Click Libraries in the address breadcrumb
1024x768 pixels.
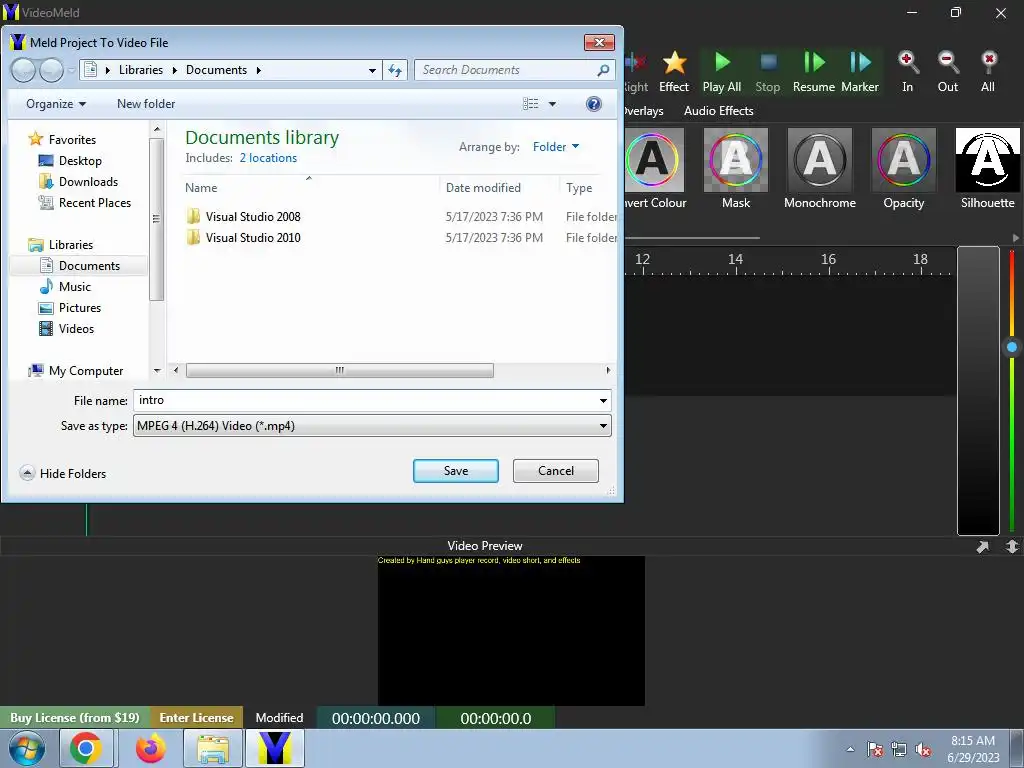[x=140, y=70]
